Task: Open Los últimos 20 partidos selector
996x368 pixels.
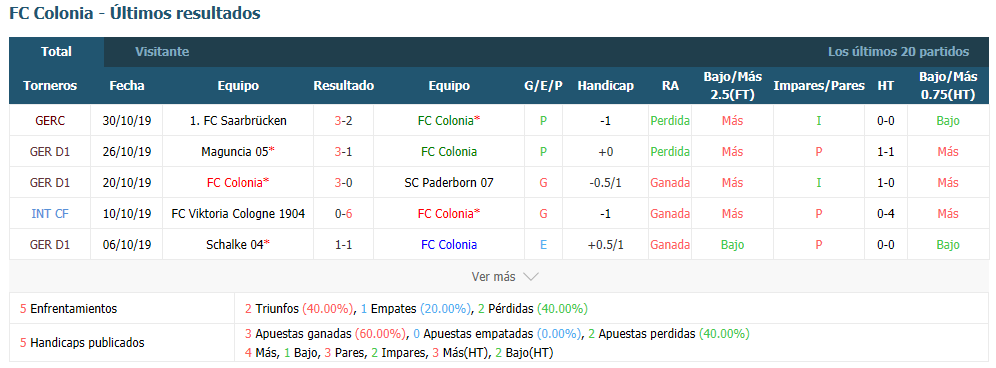Action: pyautogui.click(x=898, y=52)
